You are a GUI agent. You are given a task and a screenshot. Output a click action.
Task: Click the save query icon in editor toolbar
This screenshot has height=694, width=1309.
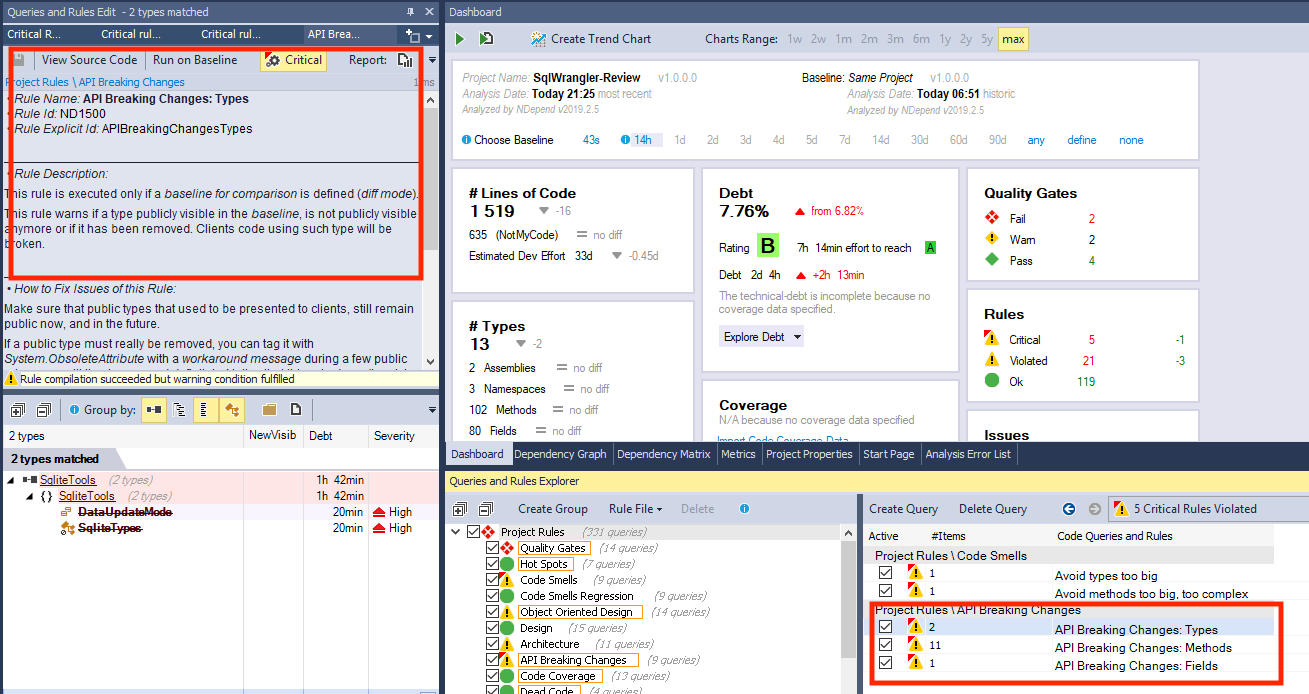click(18, 60)
